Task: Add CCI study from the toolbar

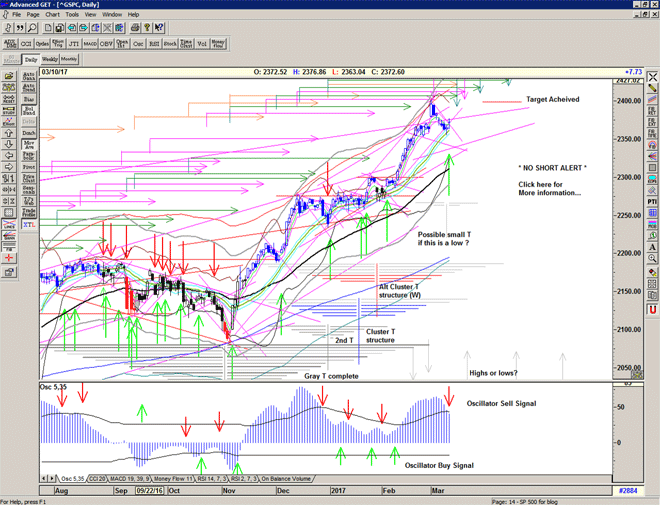Action: tap(27, 44)
